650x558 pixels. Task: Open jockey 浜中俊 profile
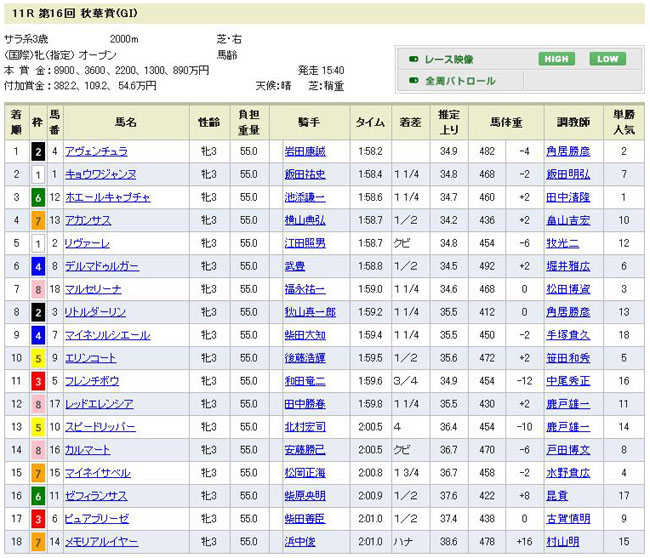click(x=299, y=542)
